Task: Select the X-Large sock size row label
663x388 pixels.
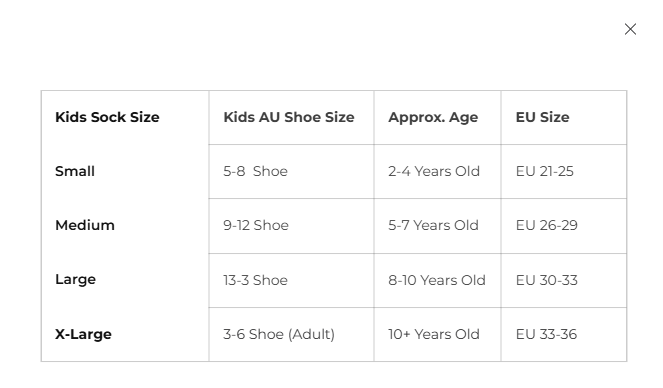Action: click(x=83, y=334)
